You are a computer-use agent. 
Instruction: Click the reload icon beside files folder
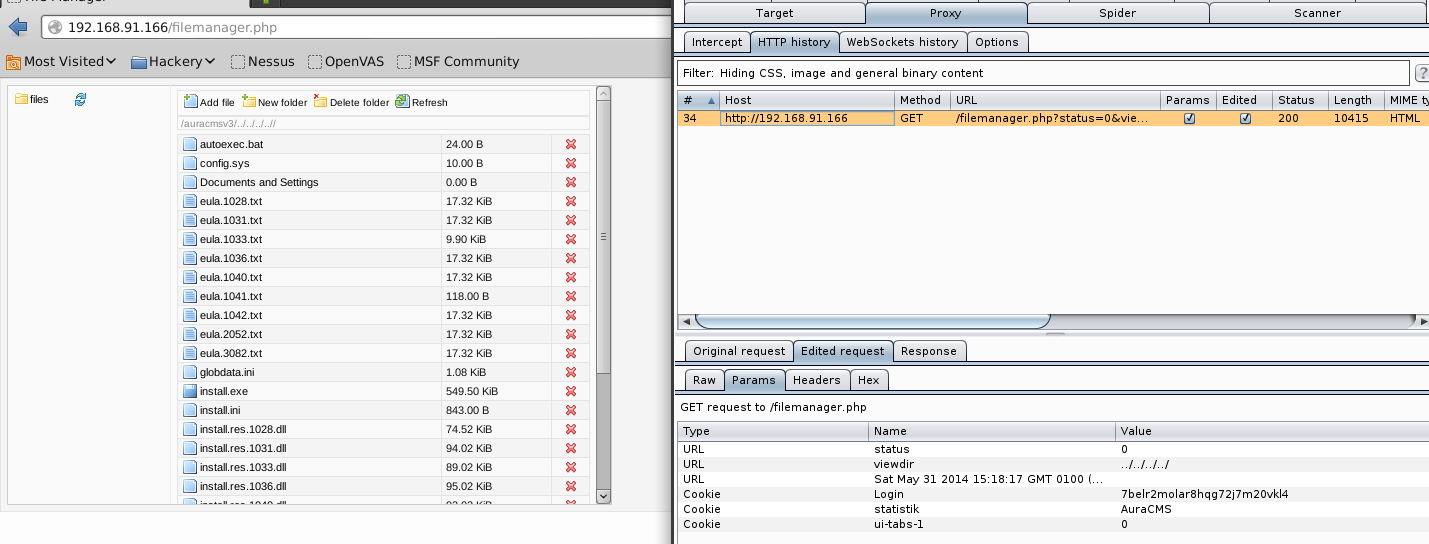[81, 99]
